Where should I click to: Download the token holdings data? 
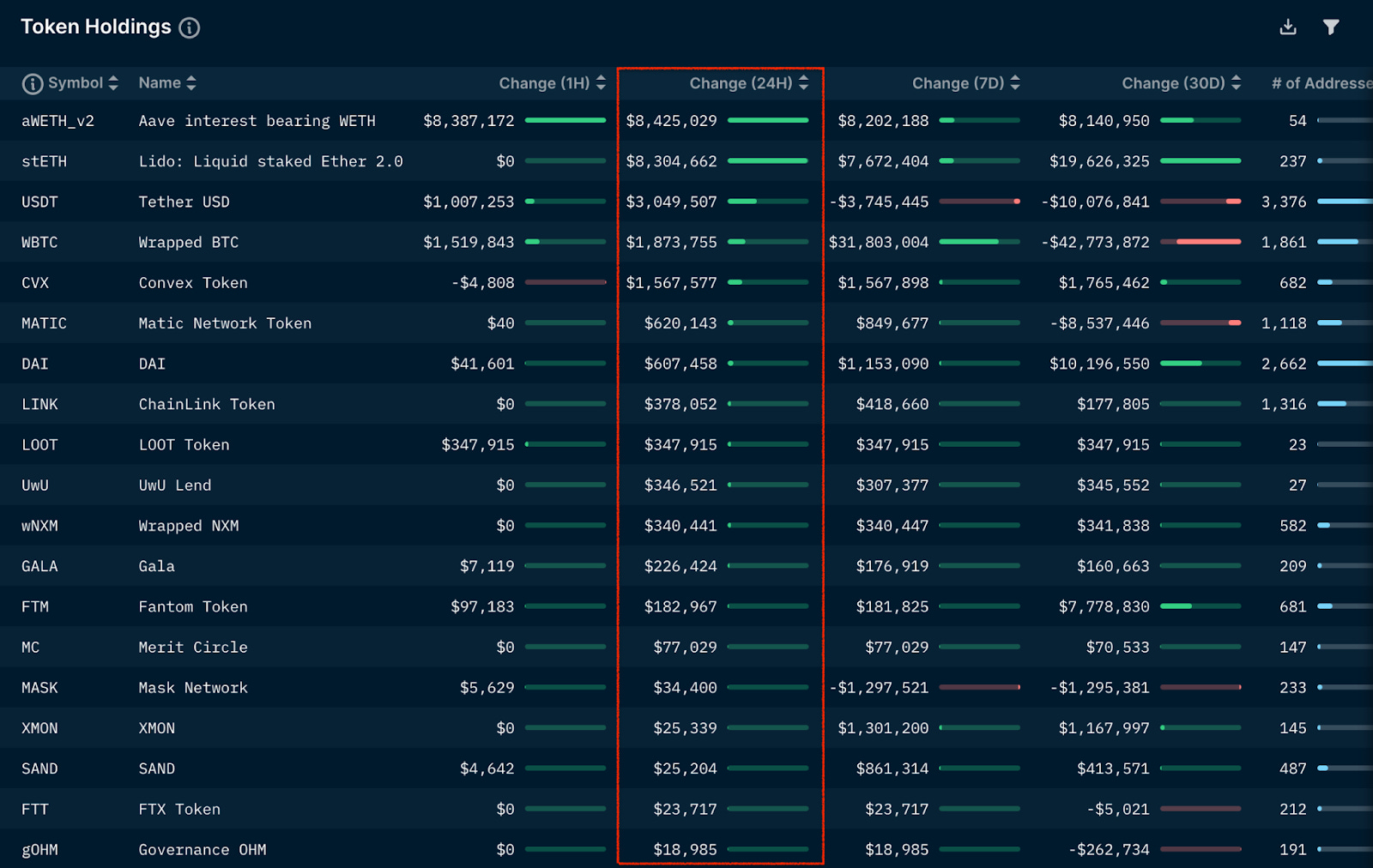[1288, 27]
